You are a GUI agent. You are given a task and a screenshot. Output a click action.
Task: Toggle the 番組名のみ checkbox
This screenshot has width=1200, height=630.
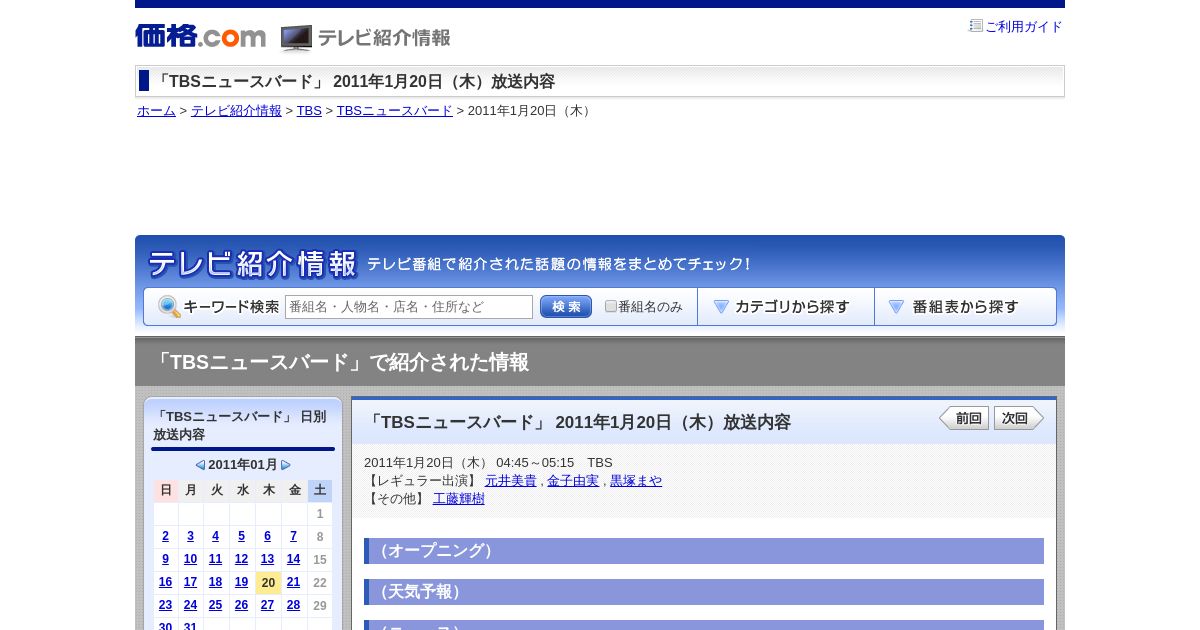click(x=611, y=306)
